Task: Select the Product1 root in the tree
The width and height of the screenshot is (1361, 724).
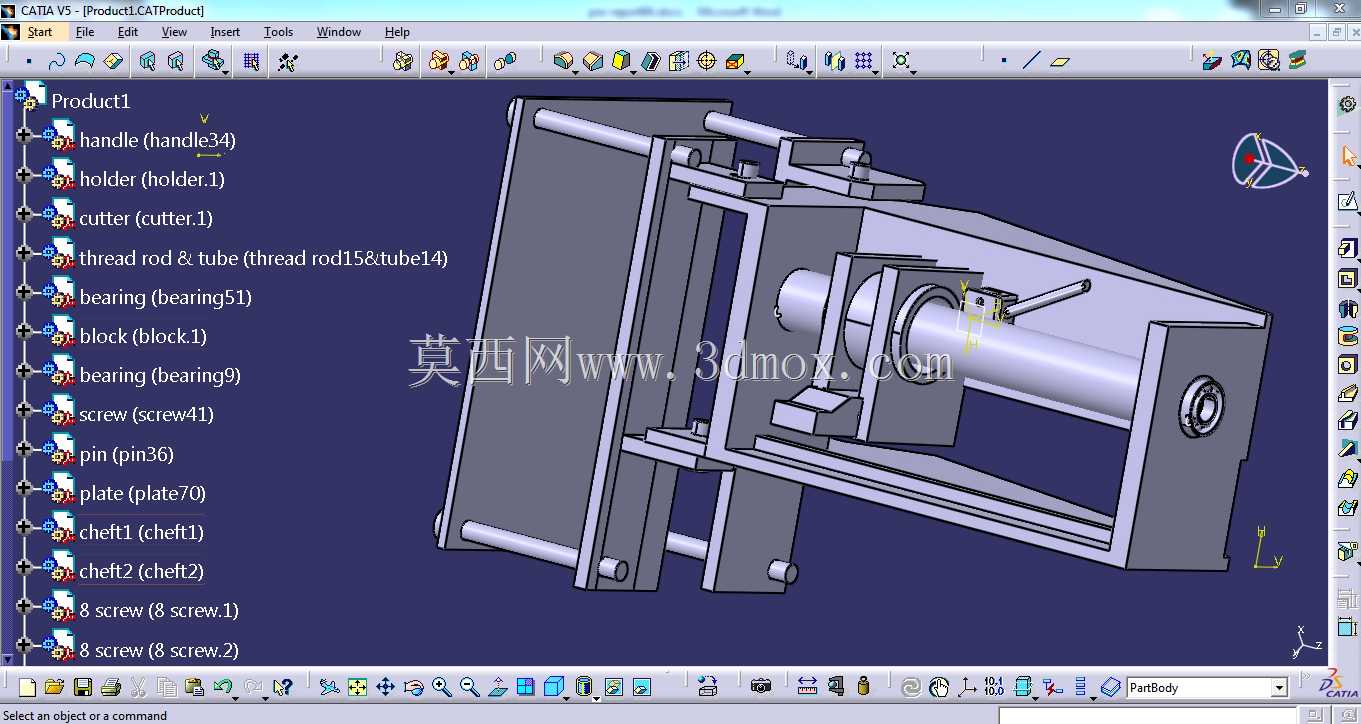Action: 91,101
